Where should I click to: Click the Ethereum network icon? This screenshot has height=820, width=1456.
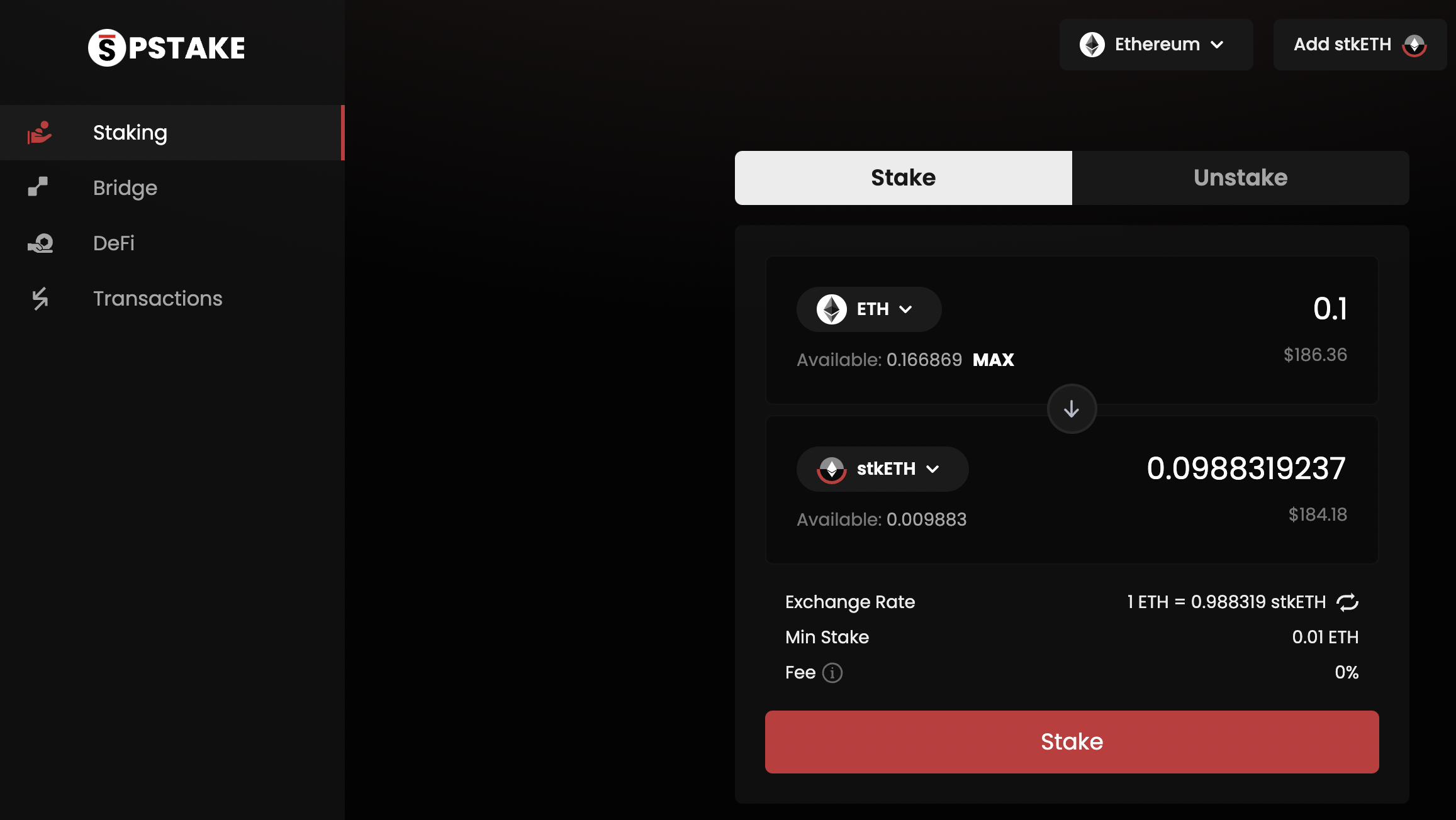tap(1093, 44)
